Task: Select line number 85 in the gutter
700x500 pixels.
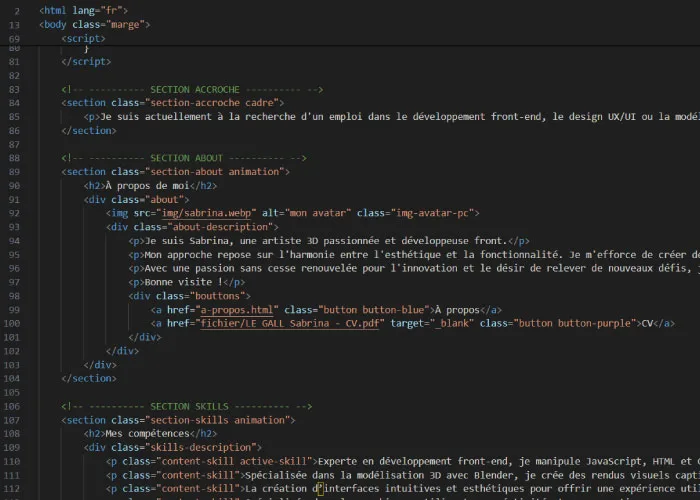Action: 14,117
